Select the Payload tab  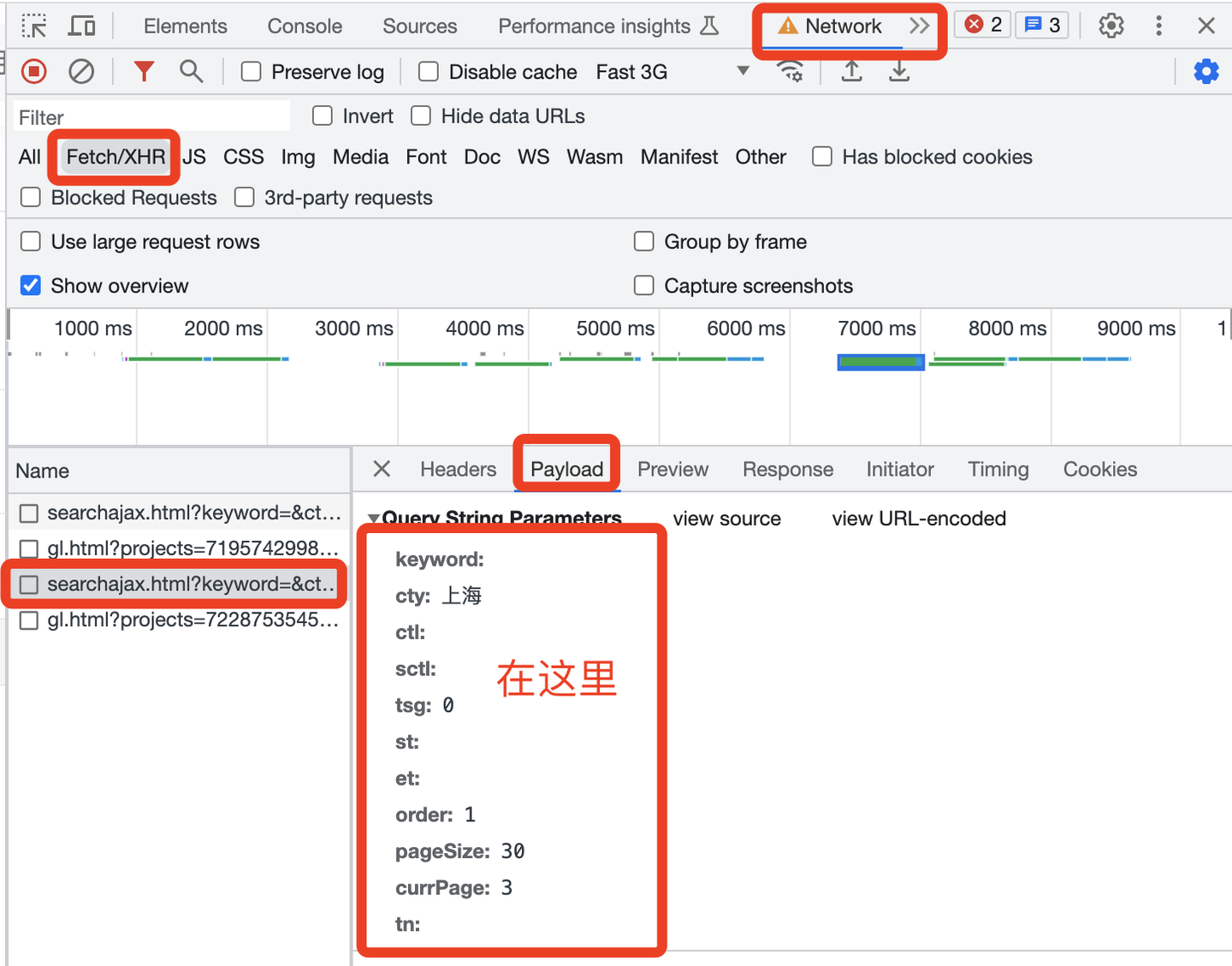pyautogui.click(x=567, y=470)
